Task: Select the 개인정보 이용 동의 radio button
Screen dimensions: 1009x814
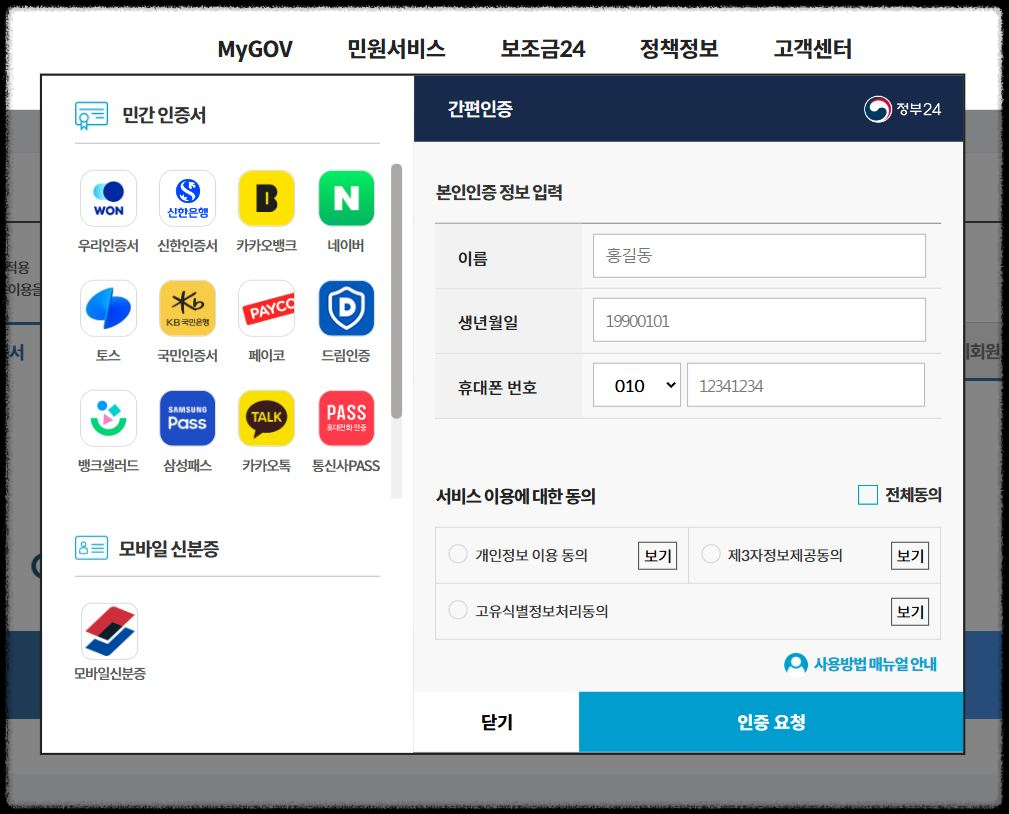Action: (458, 555)
